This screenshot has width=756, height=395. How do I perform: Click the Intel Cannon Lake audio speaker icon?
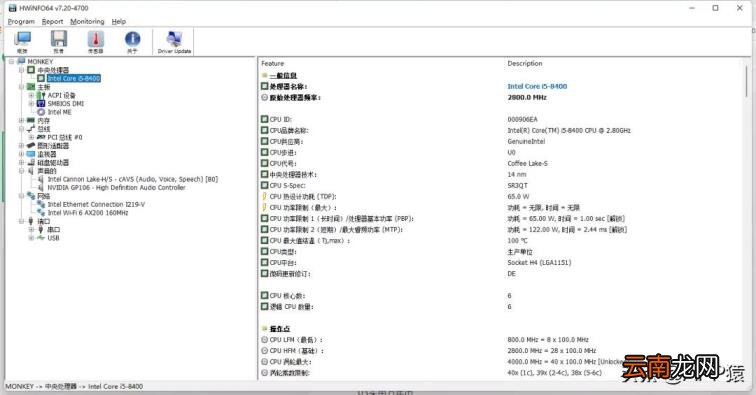[x=41, y=179]
